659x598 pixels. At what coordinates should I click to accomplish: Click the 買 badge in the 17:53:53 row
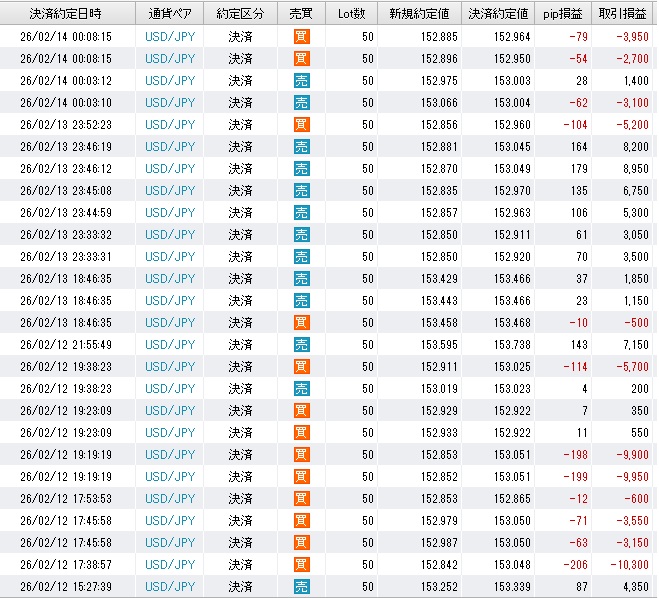coord(301,498)
